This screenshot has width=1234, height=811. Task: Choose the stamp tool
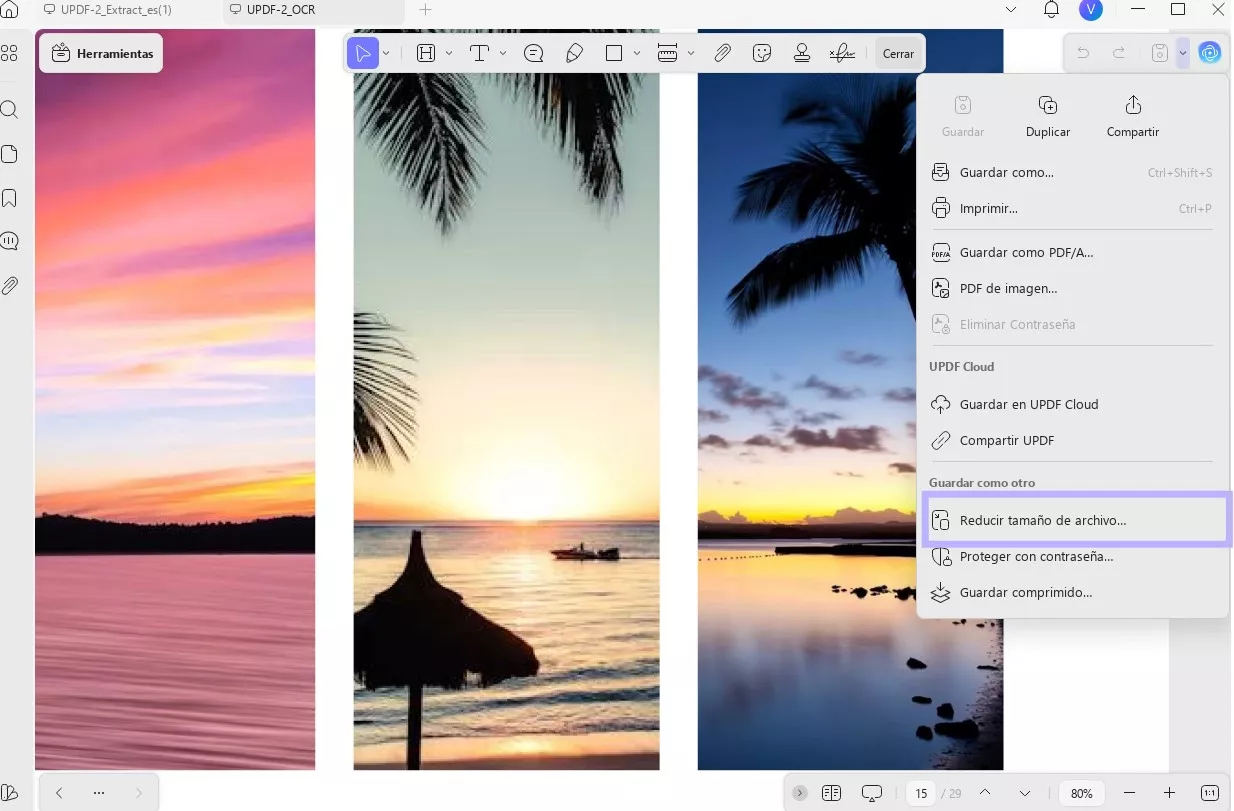[x=801, y=54]
